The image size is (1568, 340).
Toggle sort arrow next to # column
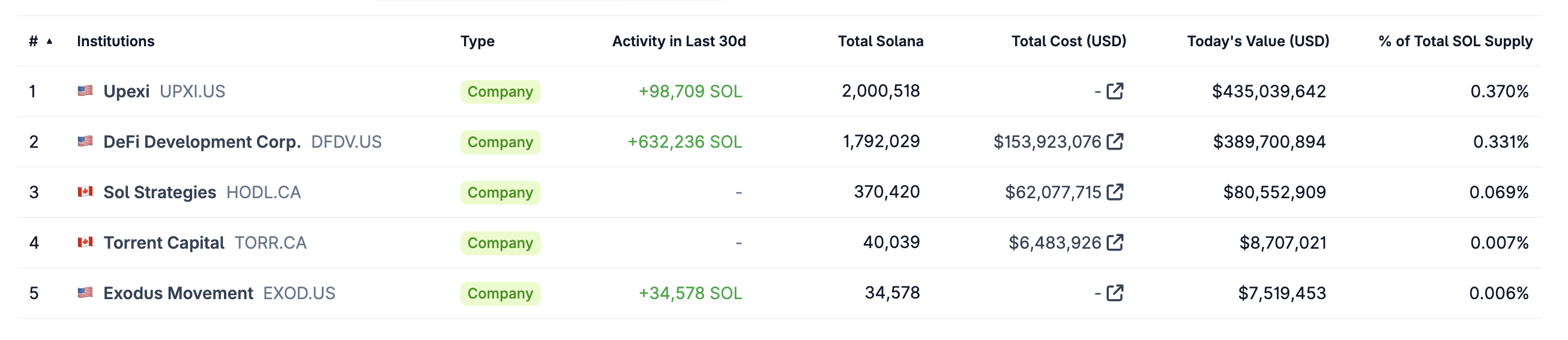tap(49, 41)
